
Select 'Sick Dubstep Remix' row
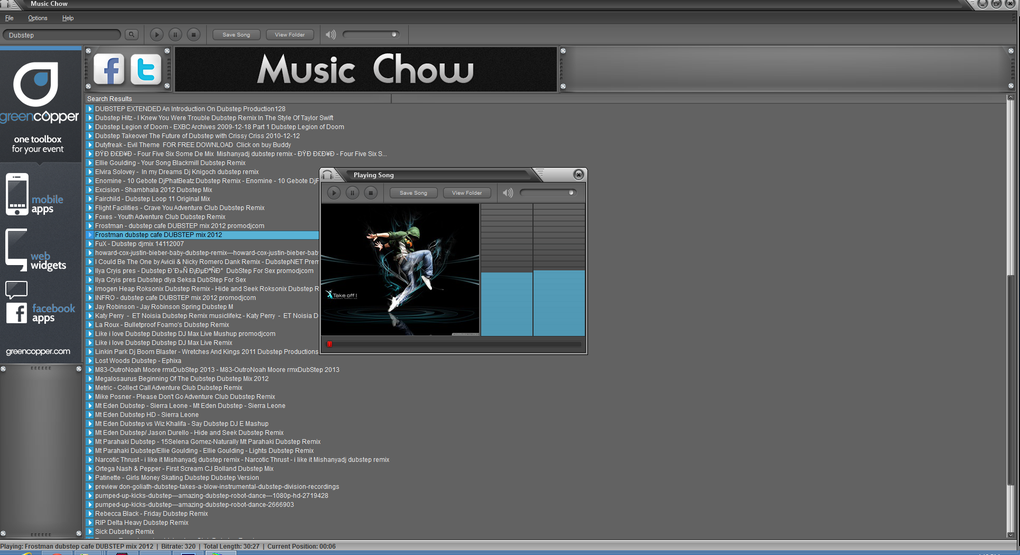point(124,532)
